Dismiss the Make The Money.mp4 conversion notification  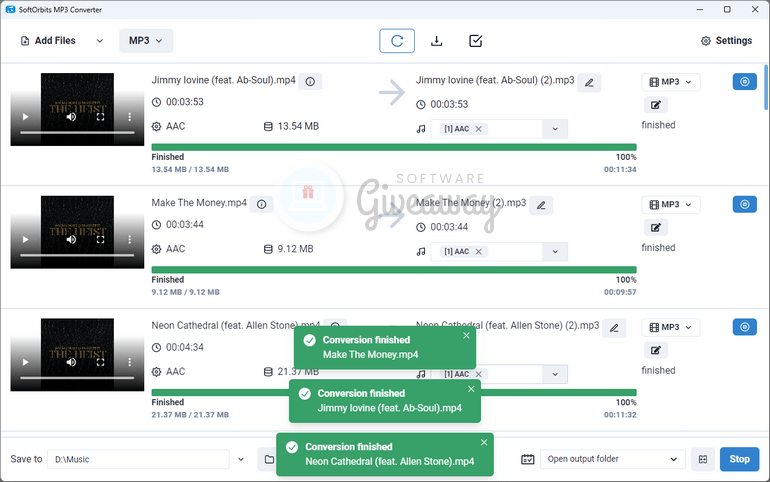[466, 336]
